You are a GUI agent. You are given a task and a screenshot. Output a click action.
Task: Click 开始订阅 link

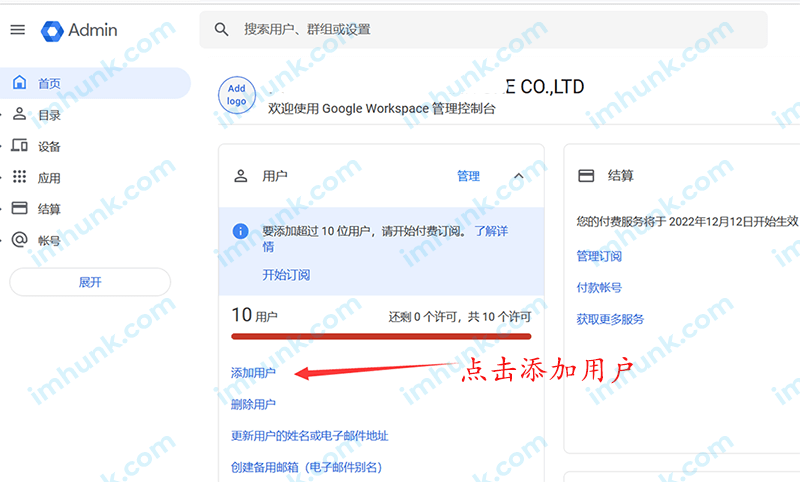click(286, 275)
